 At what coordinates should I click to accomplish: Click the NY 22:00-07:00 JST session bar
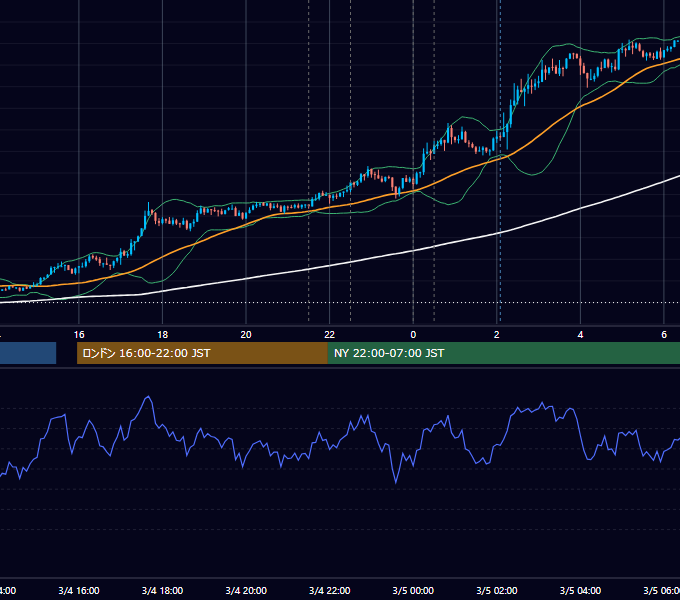(x=503, y=353)
